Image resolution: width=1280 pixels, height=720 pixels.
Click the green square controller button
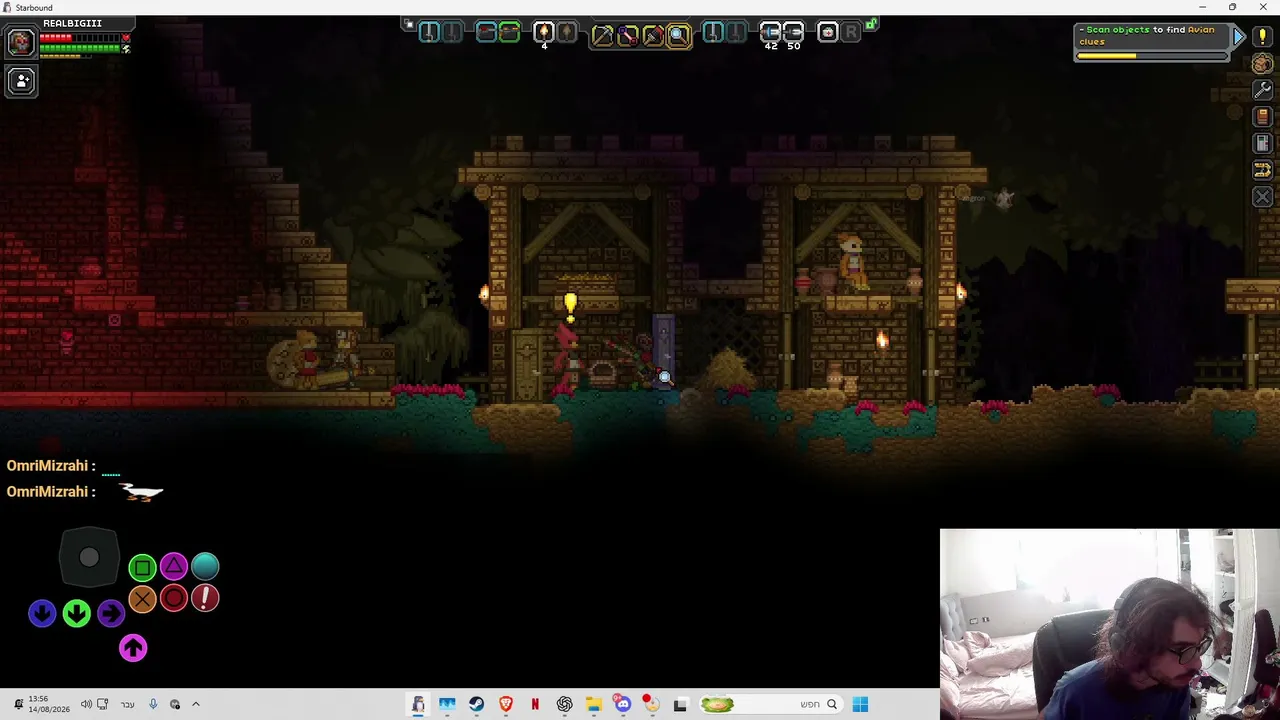coord(142,568)
